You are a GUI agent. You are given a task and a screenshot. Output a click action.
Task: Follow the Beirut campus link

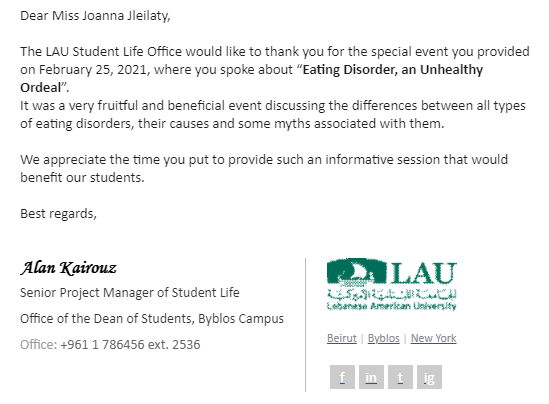click(342, 338)
